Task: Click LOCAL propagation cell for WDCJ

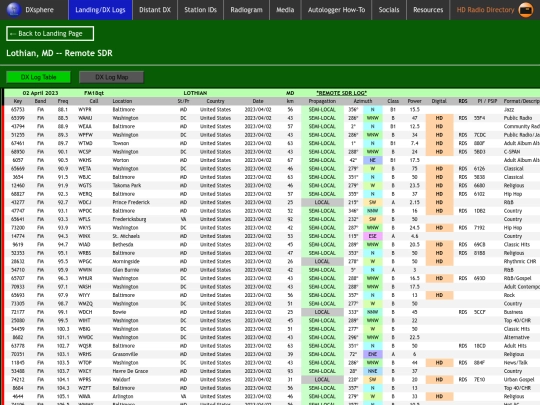Action: [322, 202]
